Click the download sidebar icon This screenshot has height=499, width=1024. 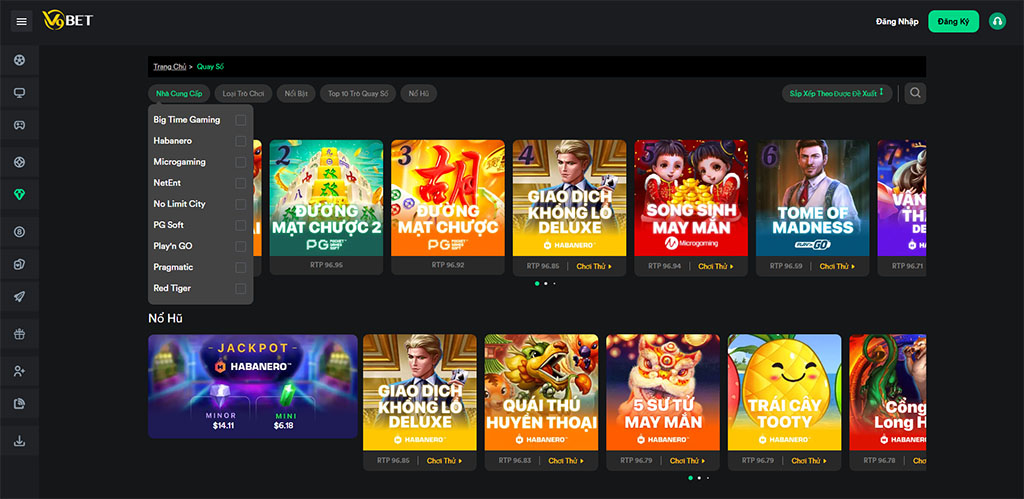(x=20, y=441)
